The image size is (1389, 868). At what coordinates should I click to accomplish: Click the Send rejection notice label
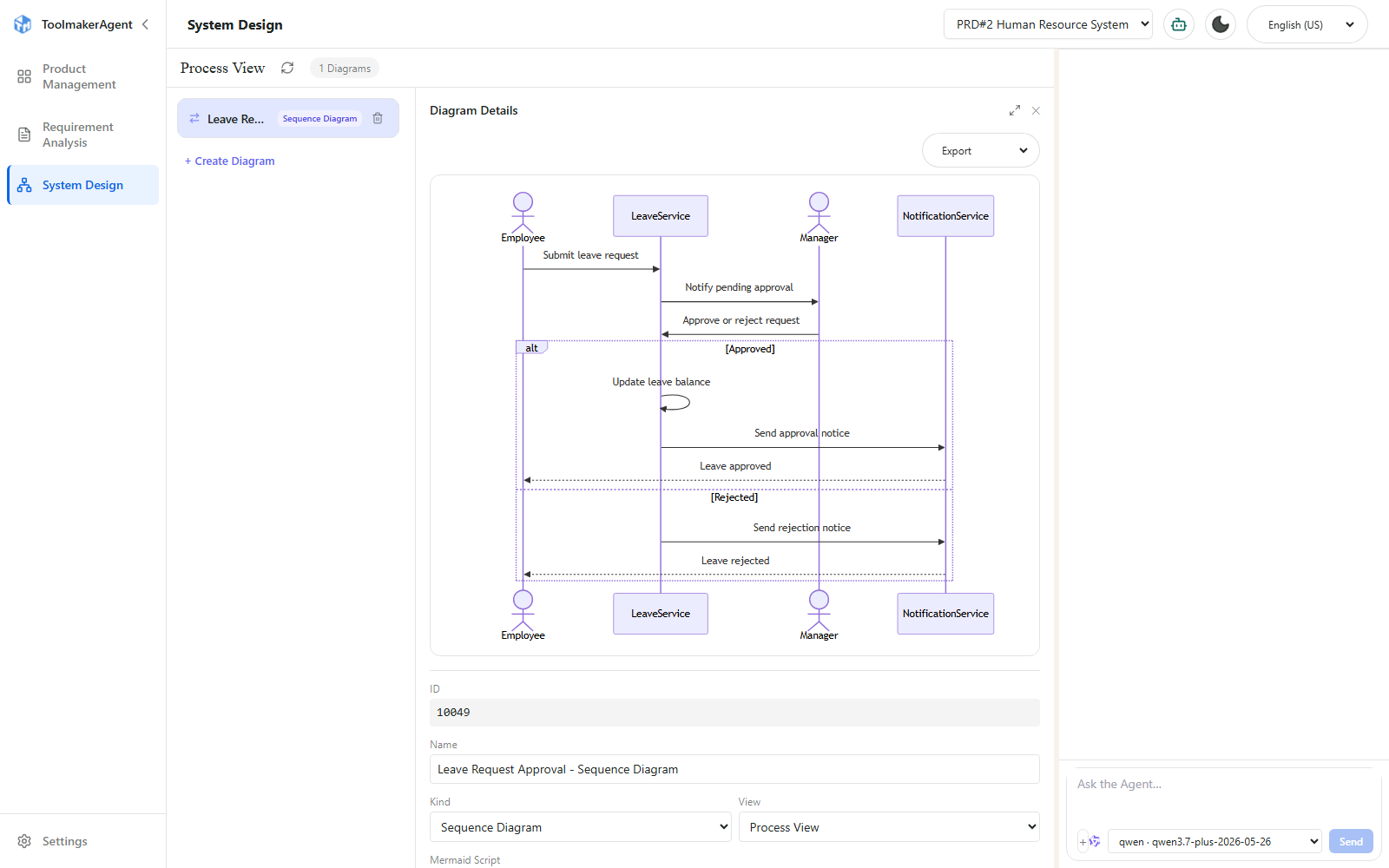[802, 528]
